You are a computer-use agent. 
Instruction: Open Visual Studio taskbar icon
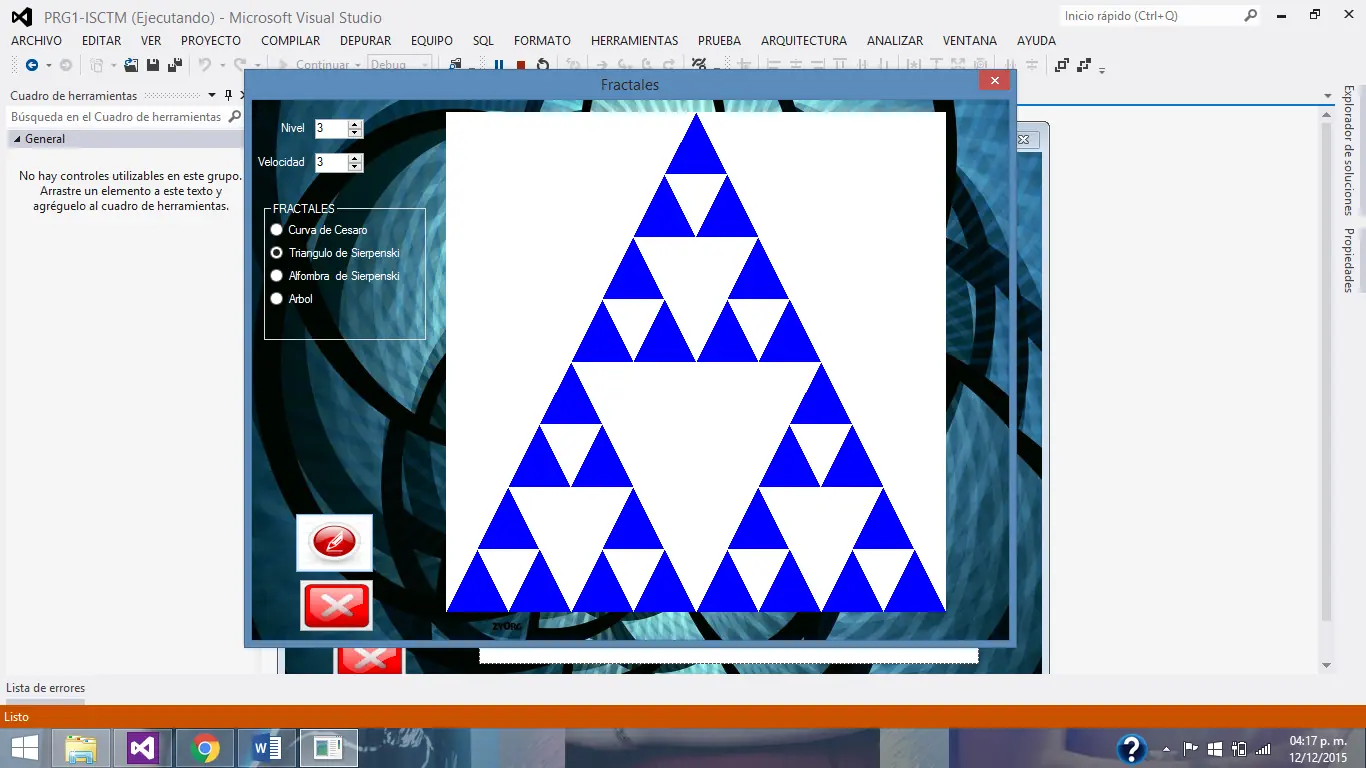coord(143,748)
